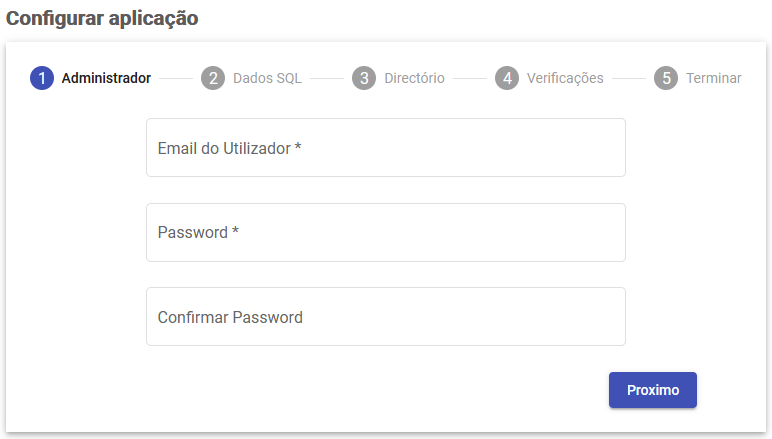Image resolution: width=772 pixels, height=439 pixels.
Task: Click the number 3 step circle
Action: [364, 78]
